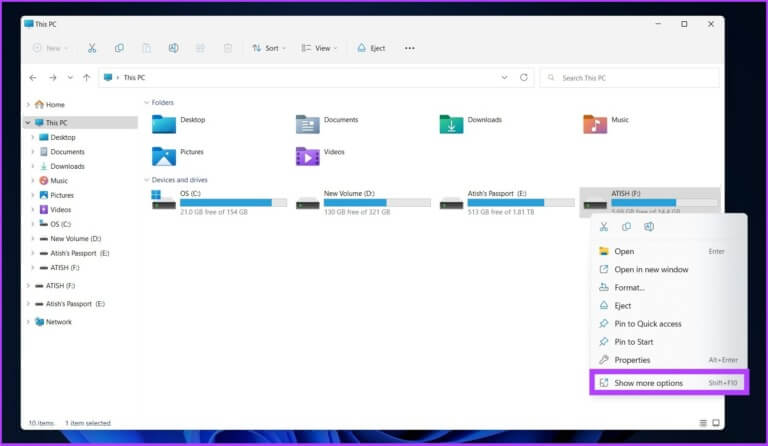Click the Back navigation arrow
This screenshot has width=768, height=446.
33,78
